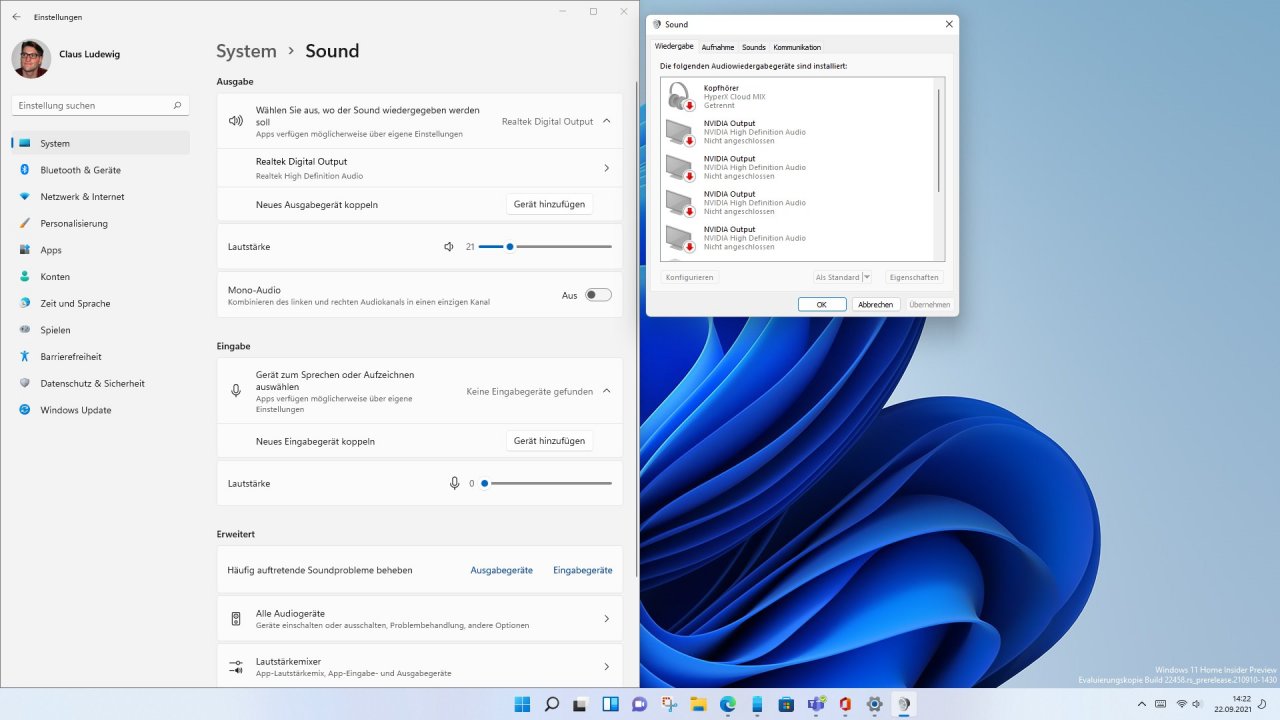
Task: Switch to the Kommunikation tab
Action: 797,47
